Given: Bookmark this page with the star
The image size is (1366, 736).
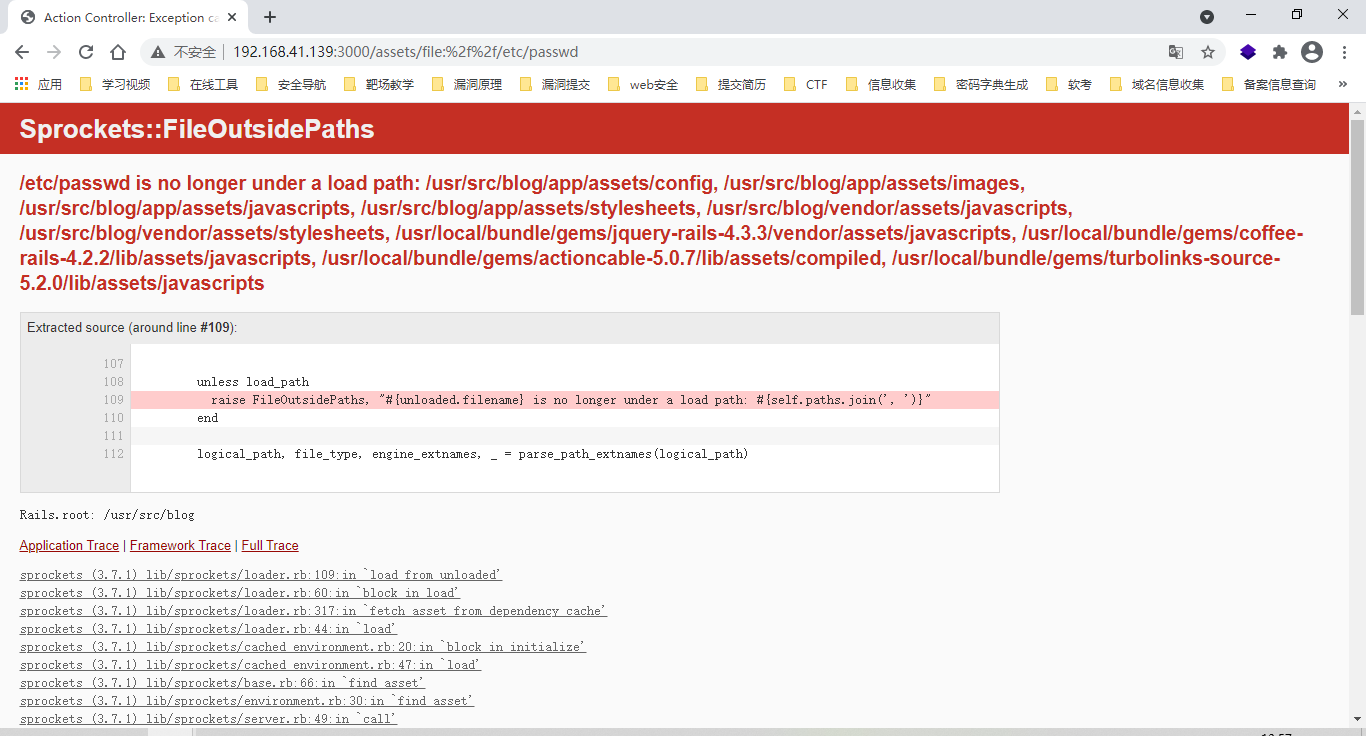Looking at the screenshot, I should [1208, 52].
